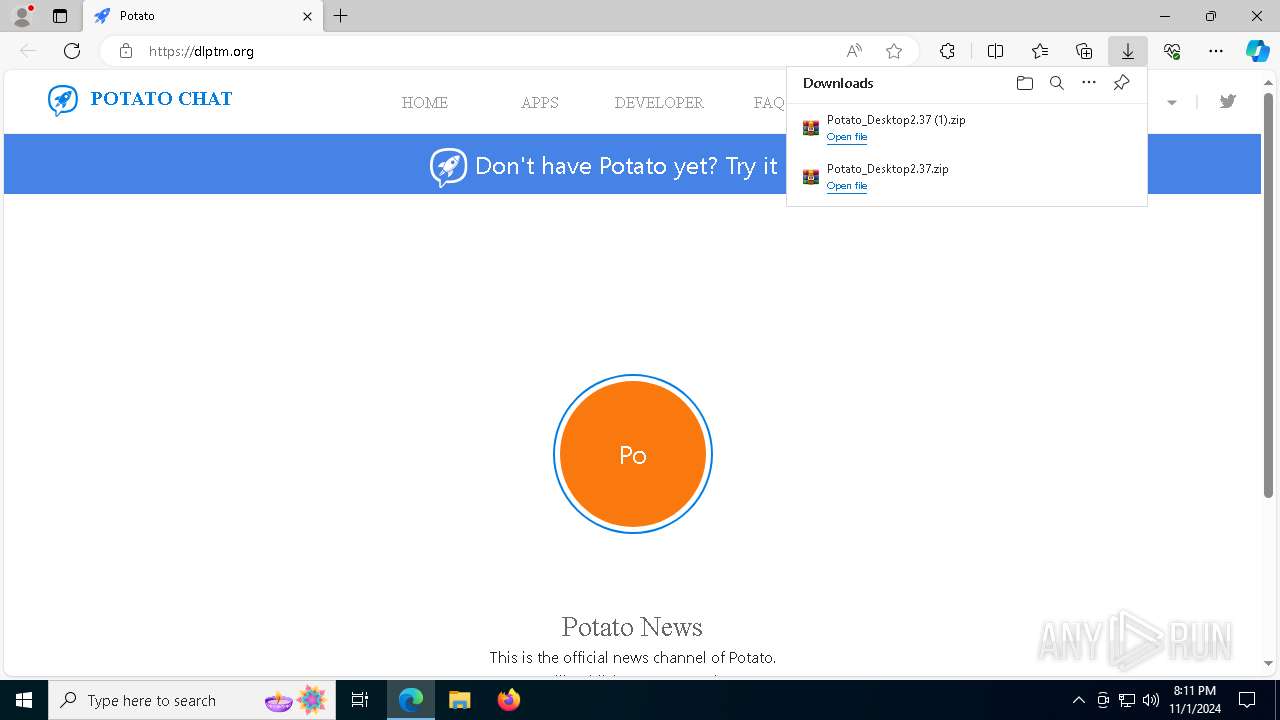Open the notification center icon
Screen dimensions: 1280x720
(1247, 700)
